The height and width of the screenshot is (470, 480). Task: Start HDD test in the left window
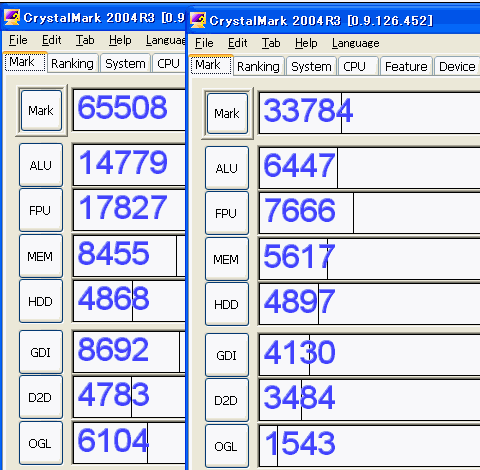tap(41, 301)
